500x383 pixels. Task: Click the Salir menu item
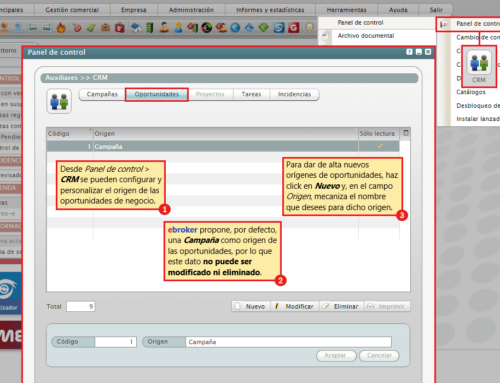coord(436,10)
